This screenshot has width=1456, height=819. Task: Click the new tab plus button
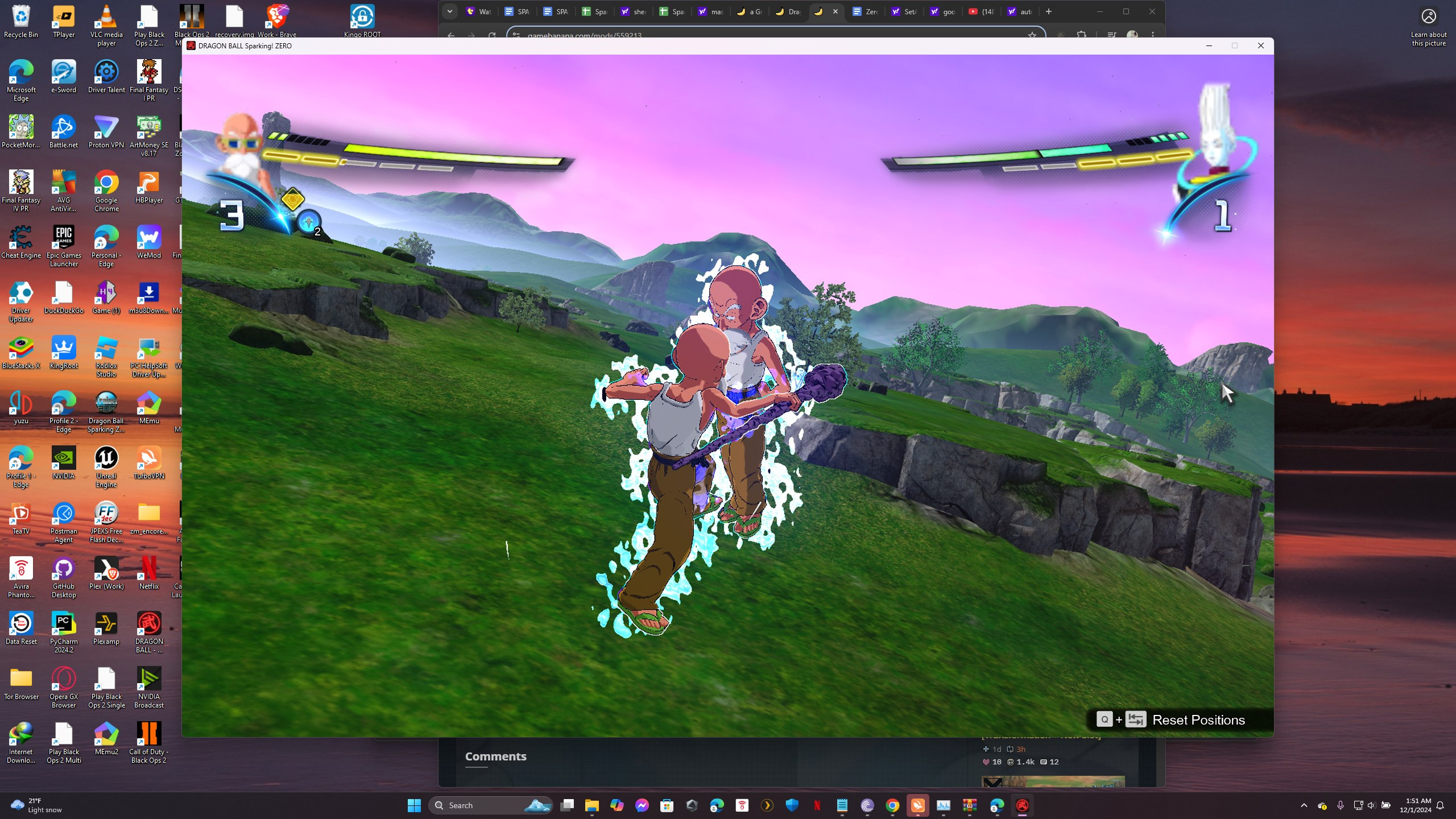tap(1049, 11)
